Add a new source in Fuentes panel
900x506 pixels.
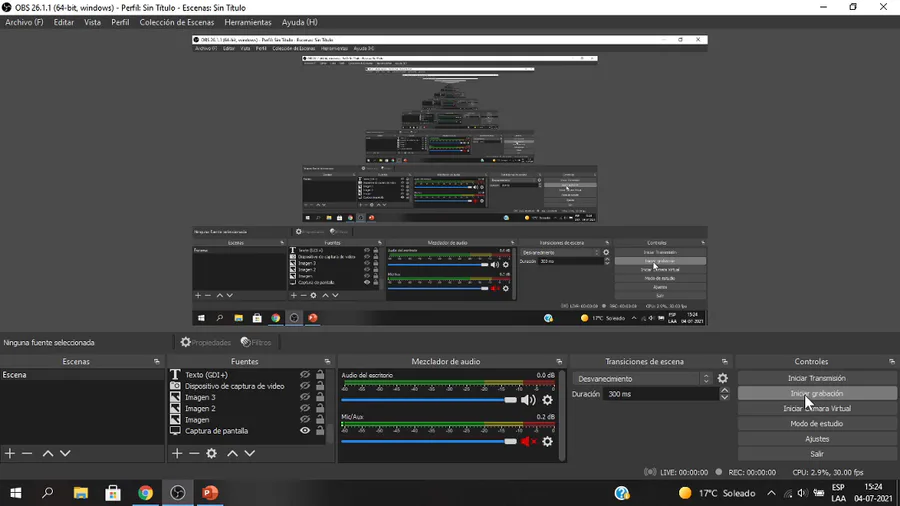(x=177, y=453)
